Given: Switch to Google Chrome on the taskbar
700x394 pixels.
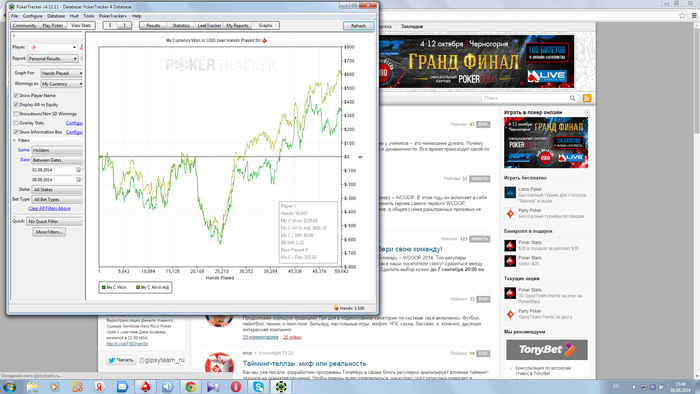Looking at the screenshot, I should tap(191, 387).
